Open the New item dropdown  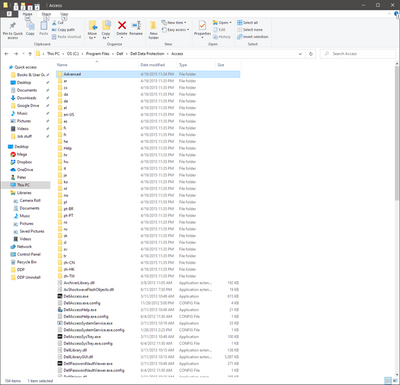pos(174,23)
